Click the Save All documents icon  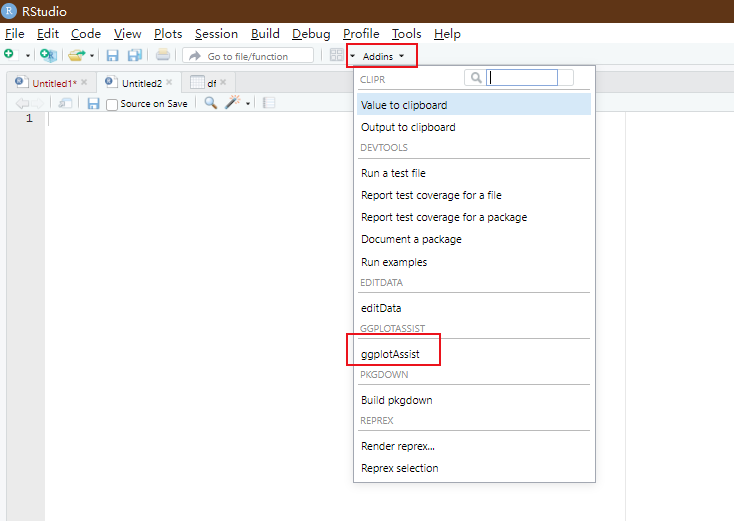[x=134, y=55]
